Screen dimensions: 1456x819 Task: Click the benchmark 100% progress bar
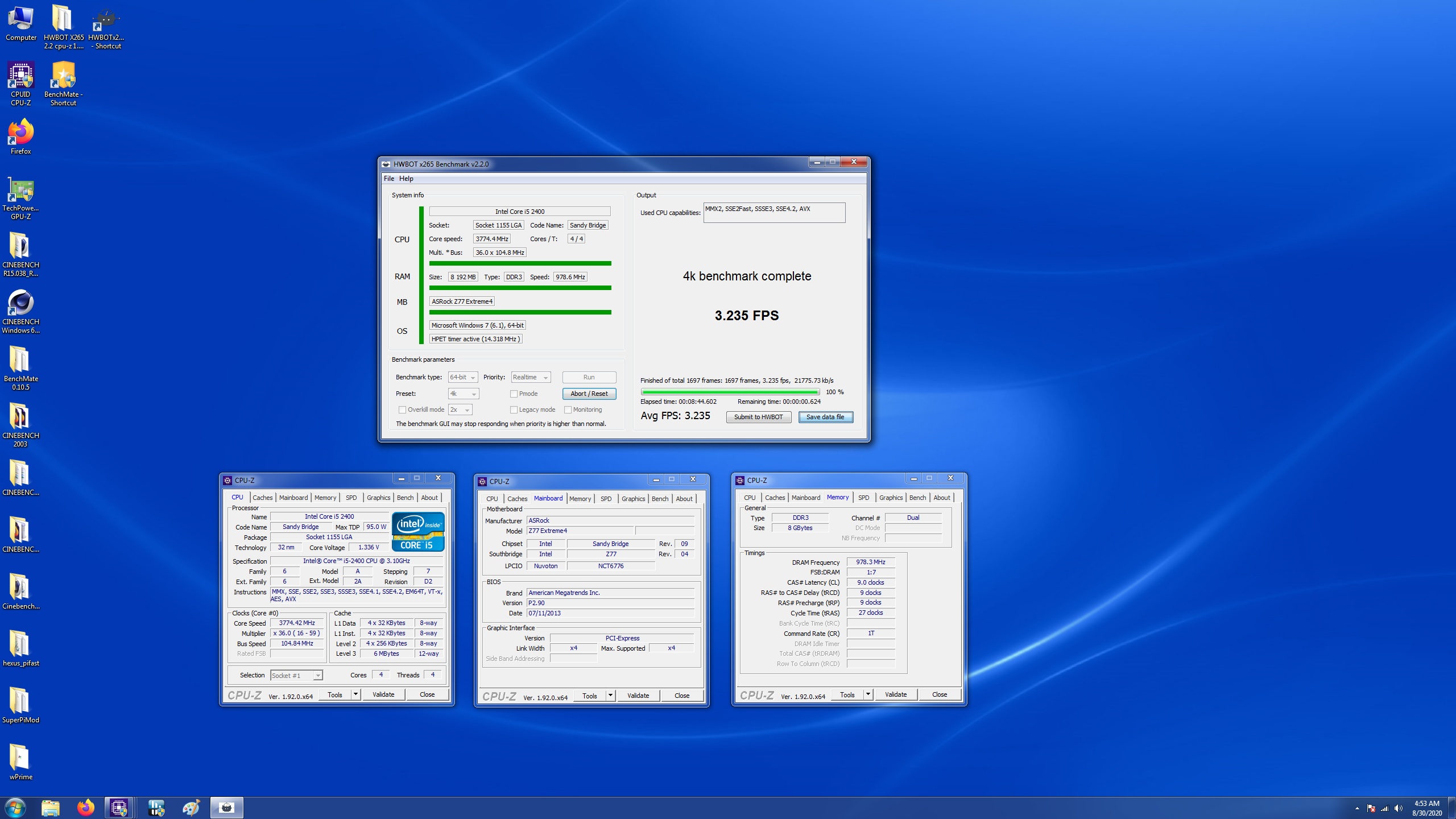pyautogui.click(x=730, y=392)
